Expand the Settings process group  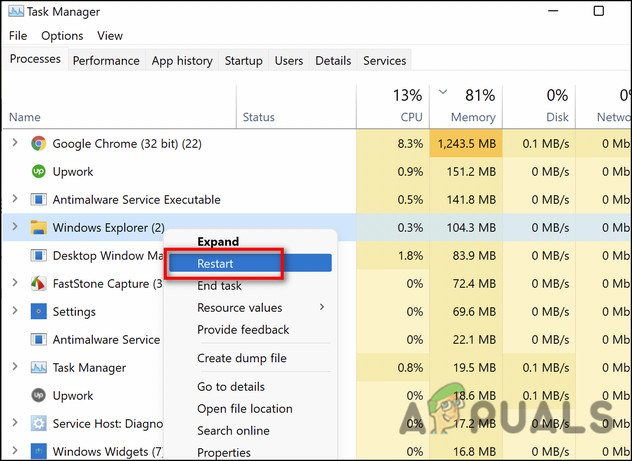(x=15, y=311)
